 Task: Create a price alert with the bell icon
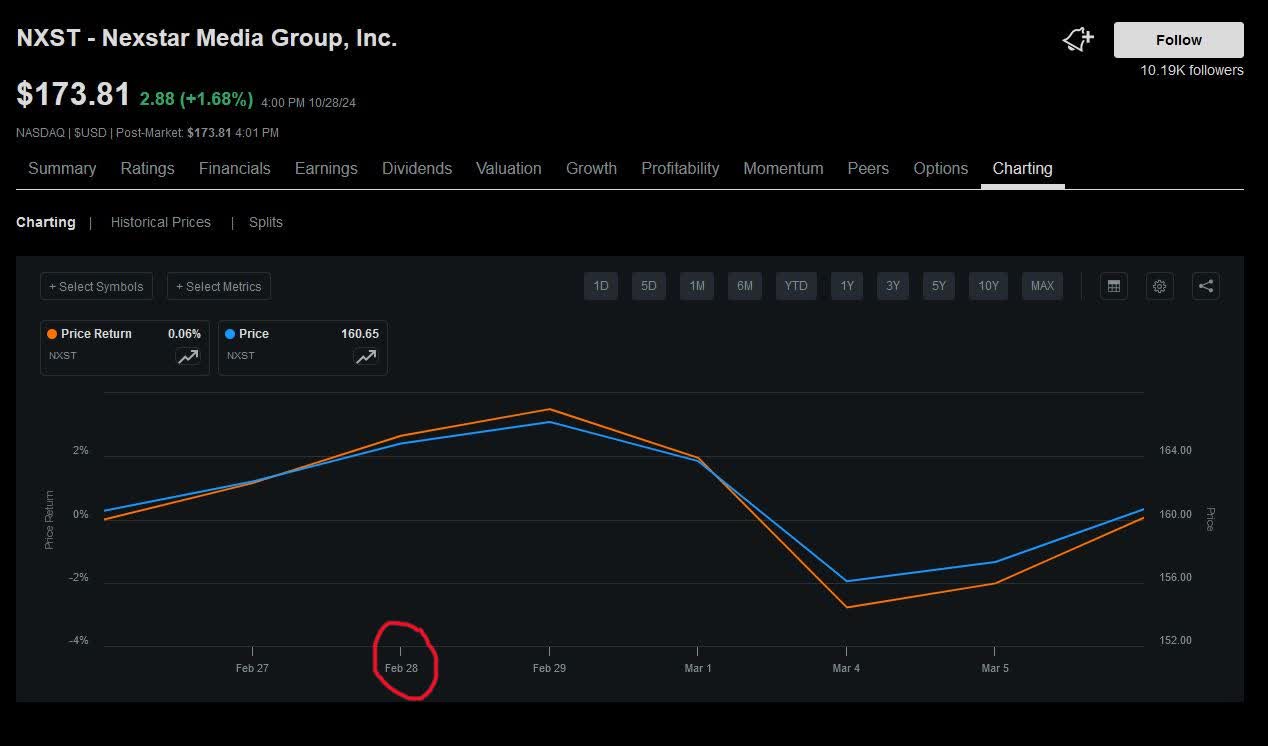pos(1076,40)
